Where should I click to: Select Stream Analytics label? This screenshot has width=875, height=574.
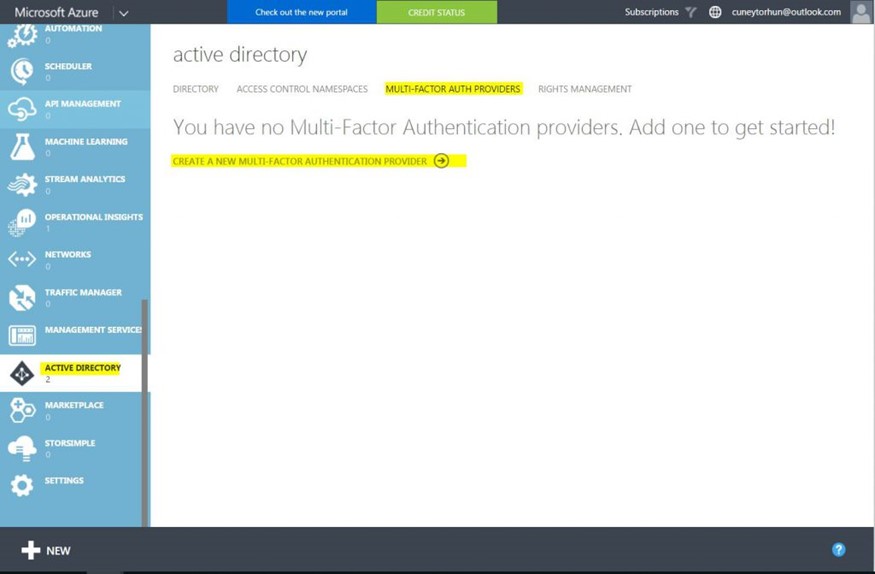coord(85,179)
